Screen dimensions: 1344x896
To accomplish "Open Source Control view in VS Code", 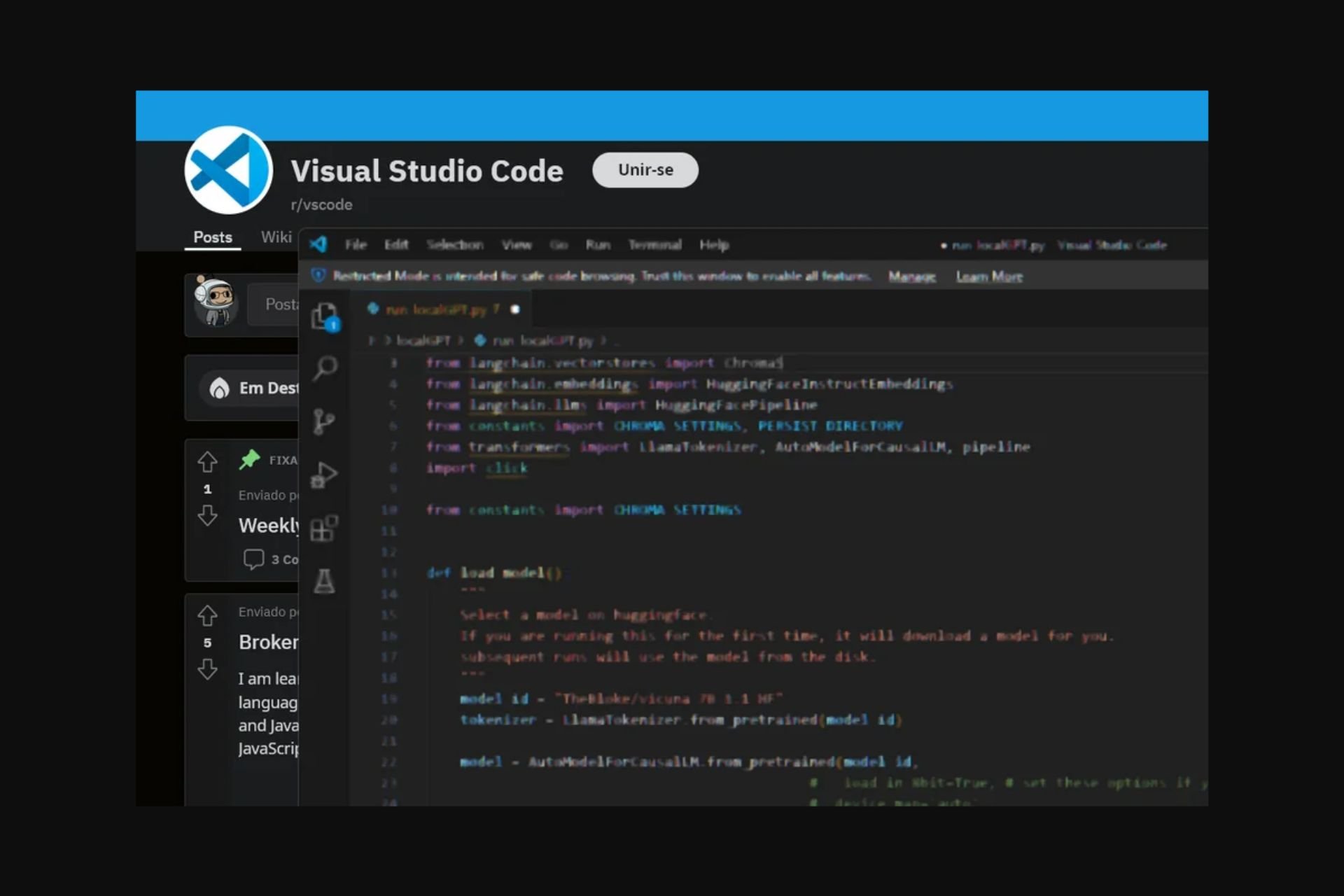I will [323, 421].
